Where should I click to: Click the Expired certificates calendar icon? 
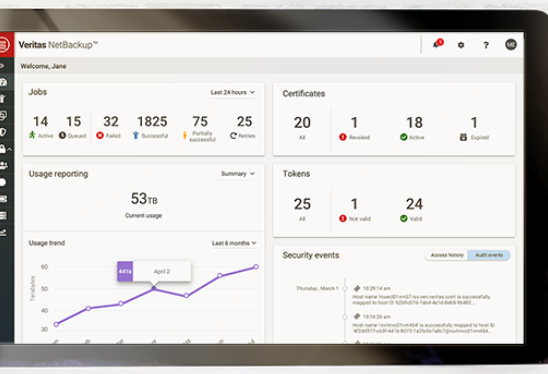coord(463,137)
